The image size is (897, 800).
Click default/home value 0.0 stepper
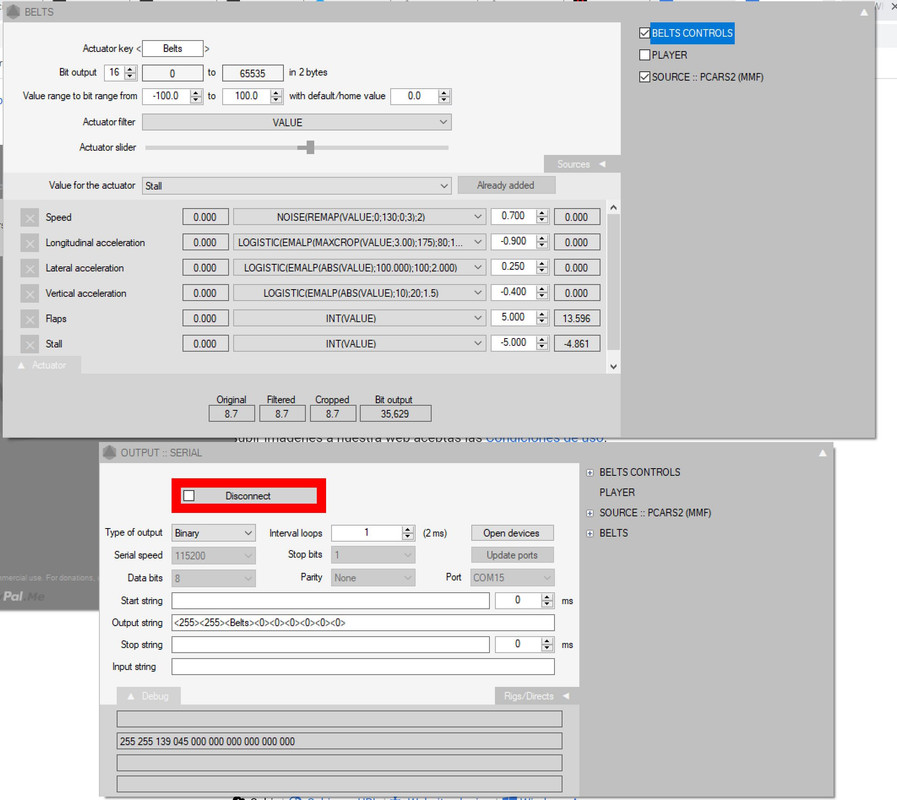pyautogui.click(x=444, y=96)
